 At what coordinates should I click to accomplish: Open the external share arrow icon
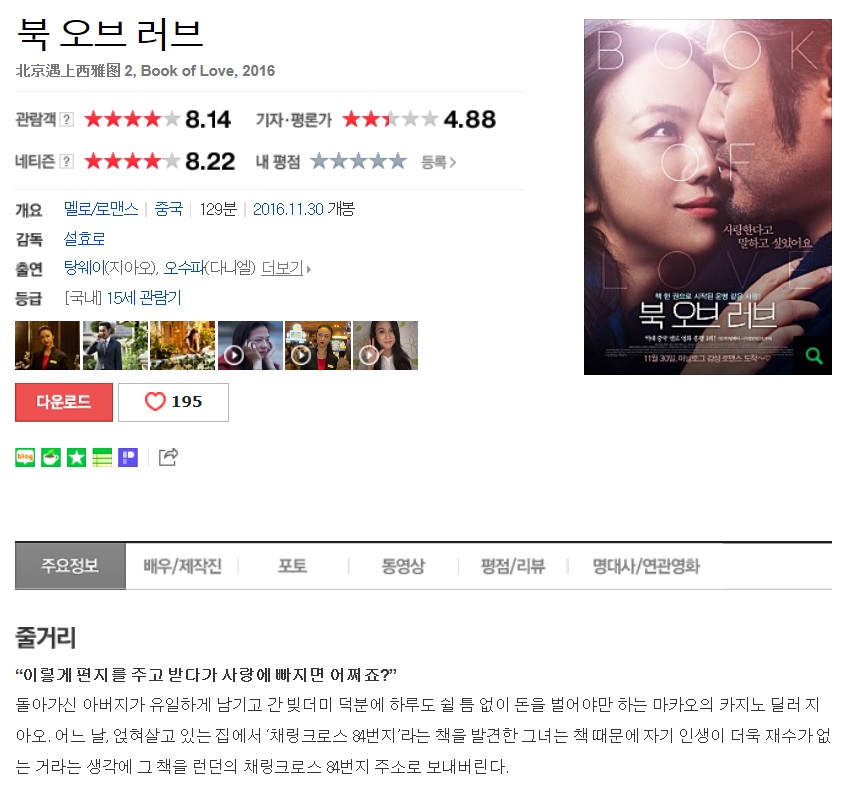168,457
